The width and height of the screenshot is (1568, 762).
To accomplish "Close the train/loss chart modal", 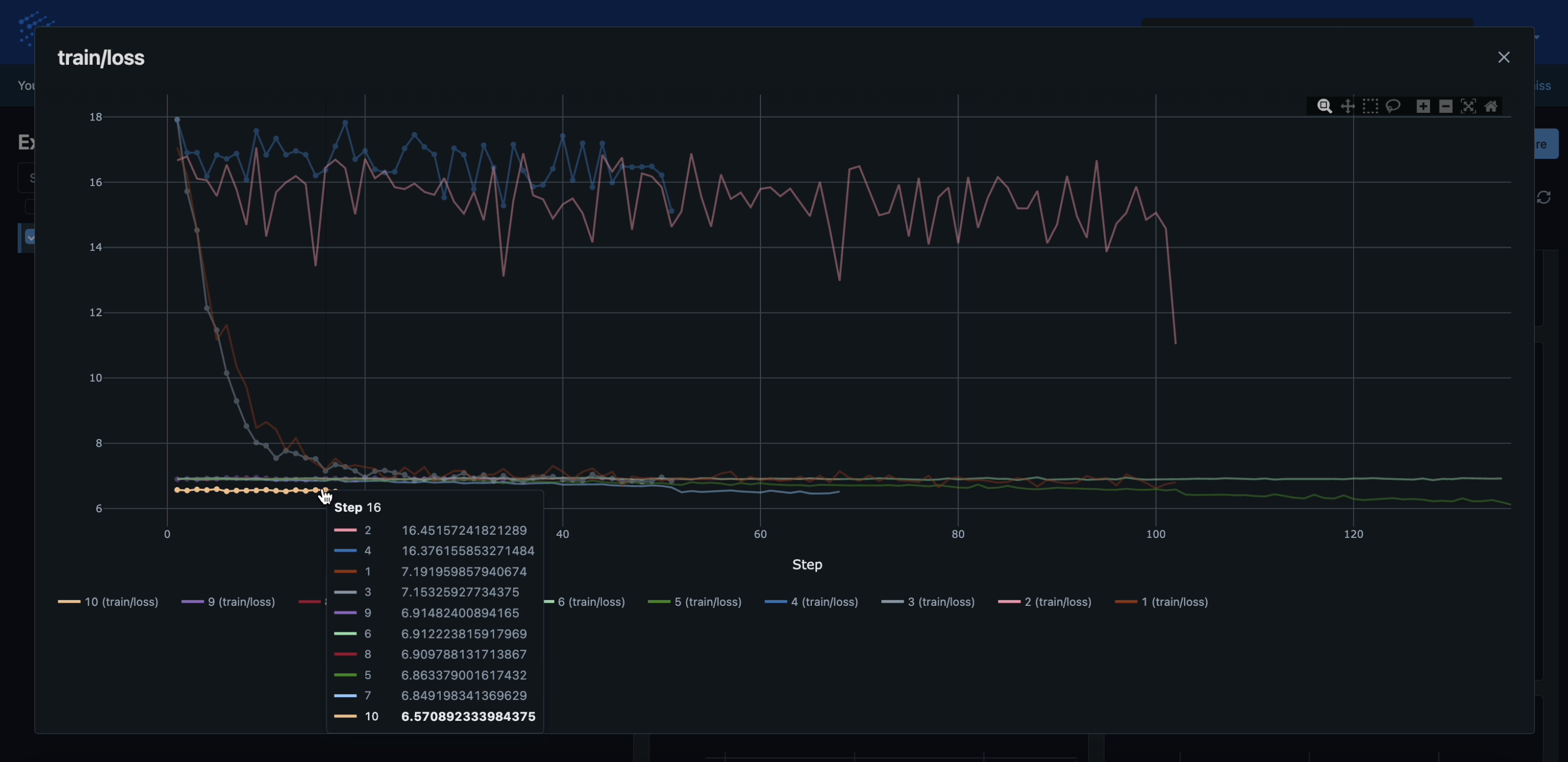I will coord(1504,57).
